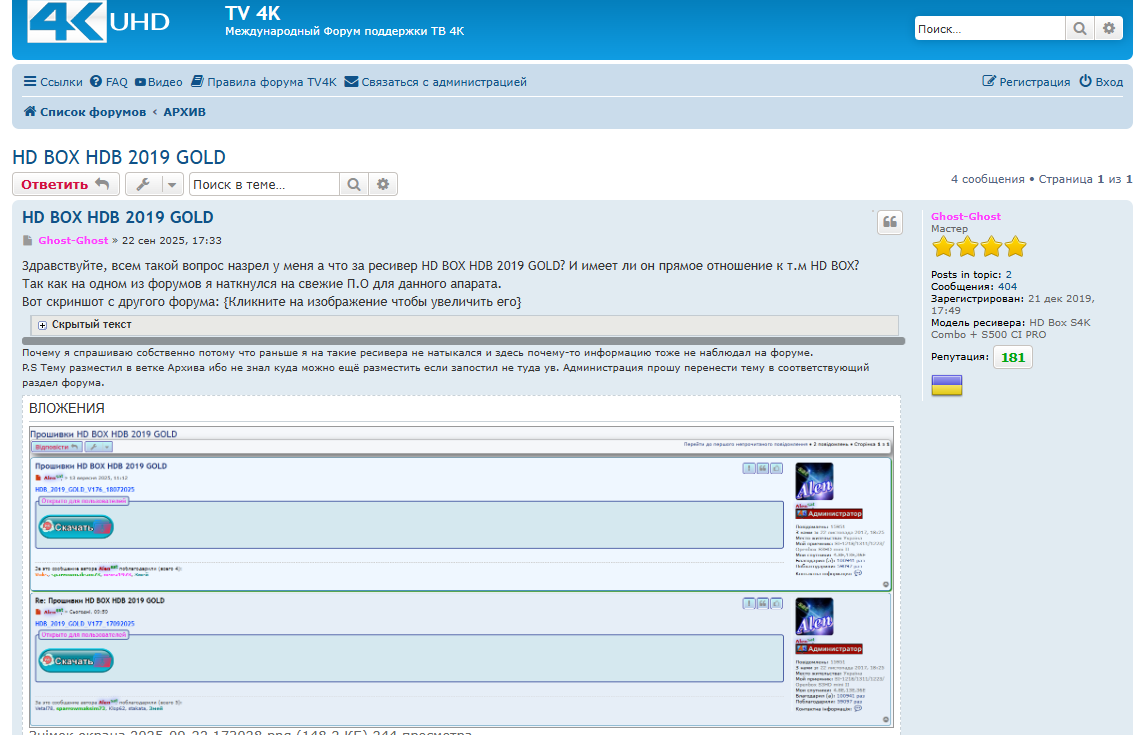This screenshot has width=1144, height=735.
Task: Open the Ссылки quick links menu
Action: (x=53, y=82)
